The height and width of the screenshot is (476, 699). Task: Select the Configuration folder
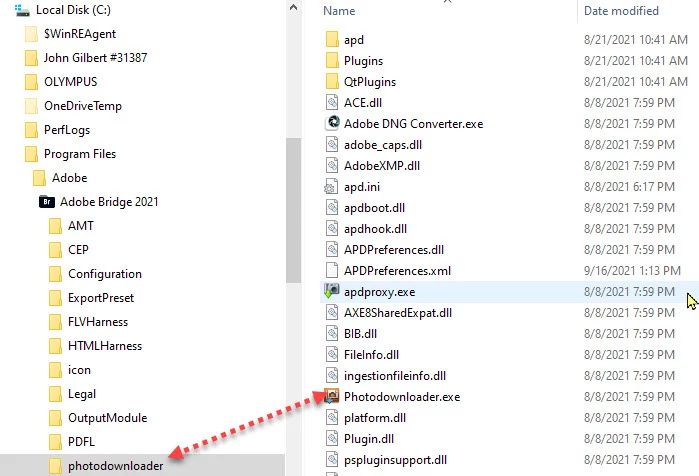(95, 274)
